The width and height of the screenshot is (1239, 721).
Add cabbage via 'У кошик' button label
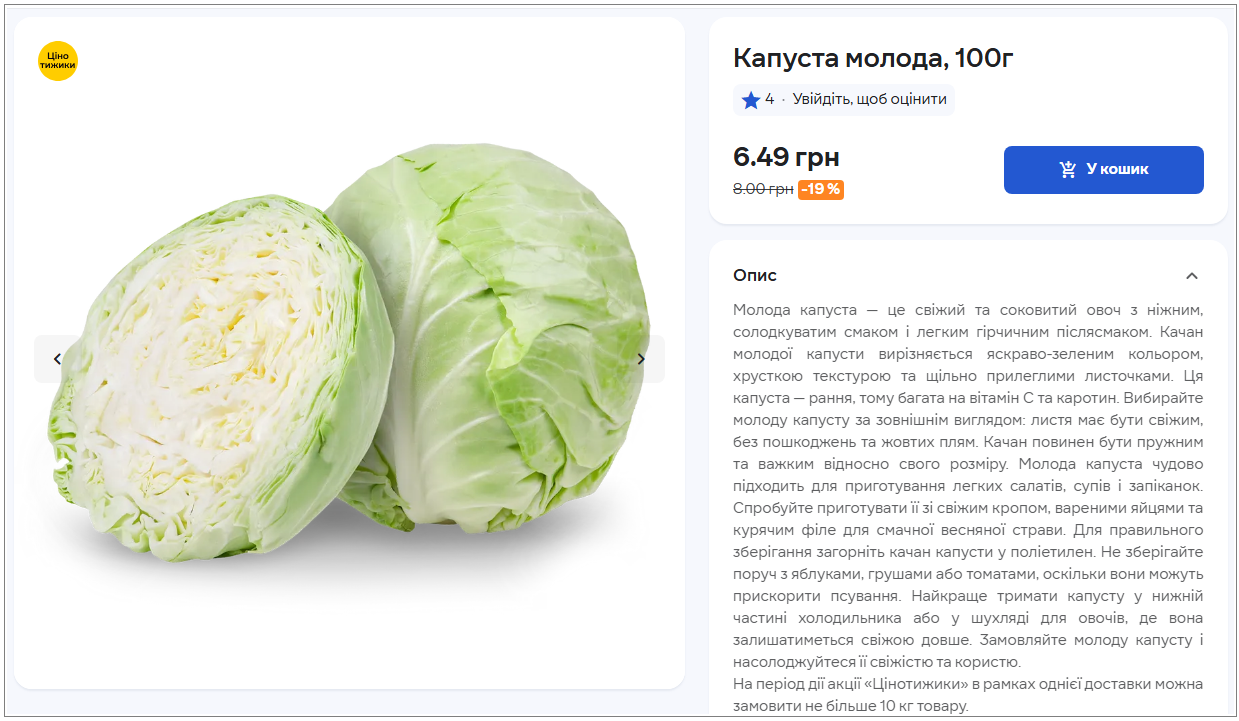1117,170
